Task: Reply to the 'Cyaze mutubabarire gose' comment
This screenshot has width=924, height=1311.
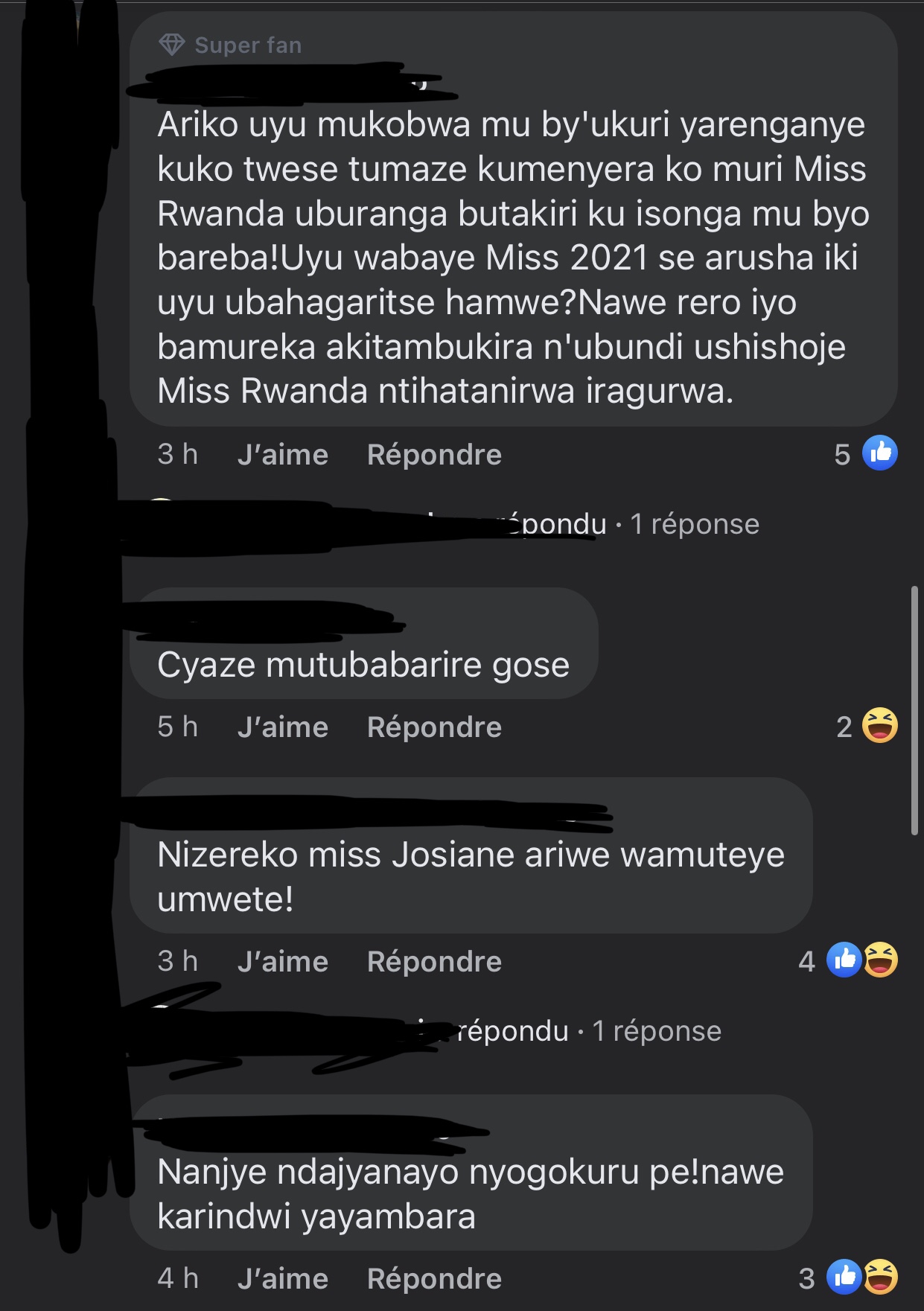Action: coord(434,727)
